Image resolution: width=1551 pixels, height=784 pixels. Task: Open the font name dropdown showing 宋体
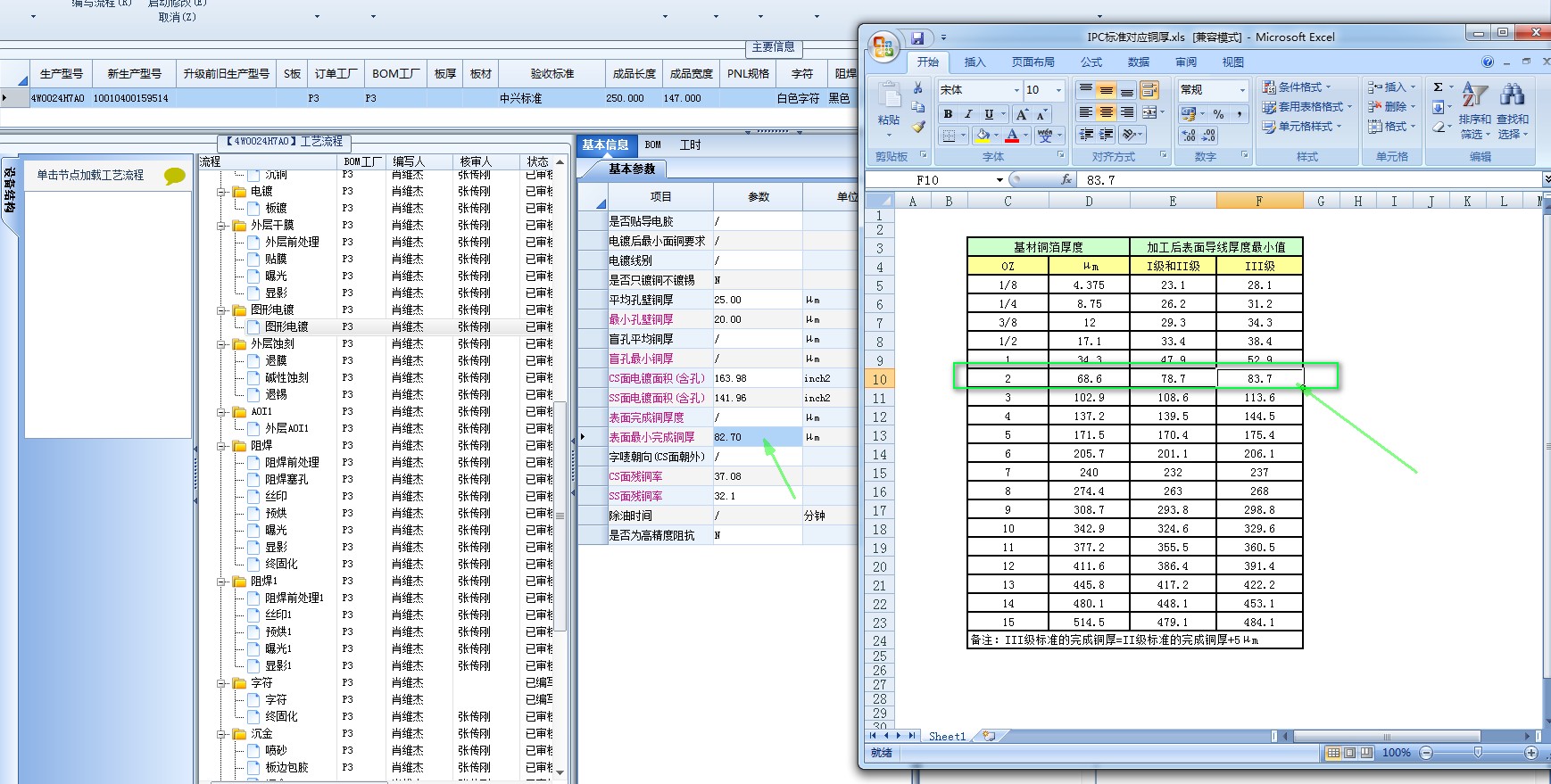click(x=979, y=90)
